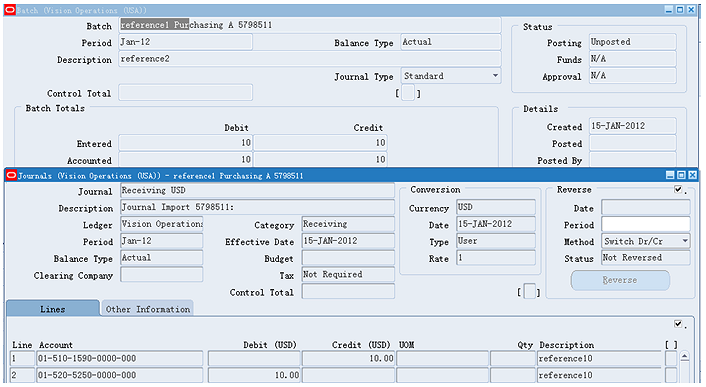Click the Reverse Period field
This screenshot has height=387, width=706.
(646, 224)
